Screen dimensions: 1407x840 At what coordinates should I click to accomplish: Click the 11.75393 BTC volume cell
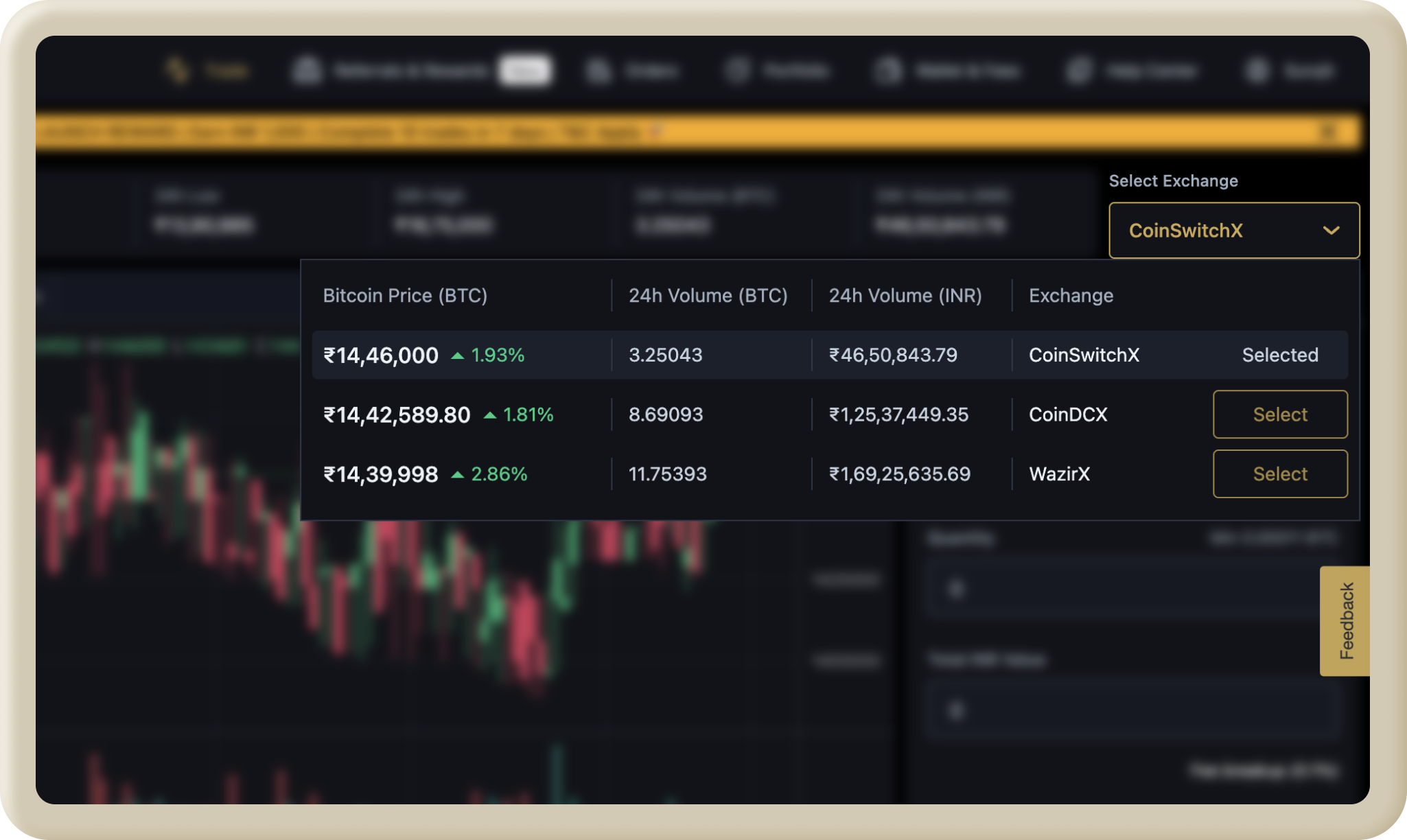(668, 474)
